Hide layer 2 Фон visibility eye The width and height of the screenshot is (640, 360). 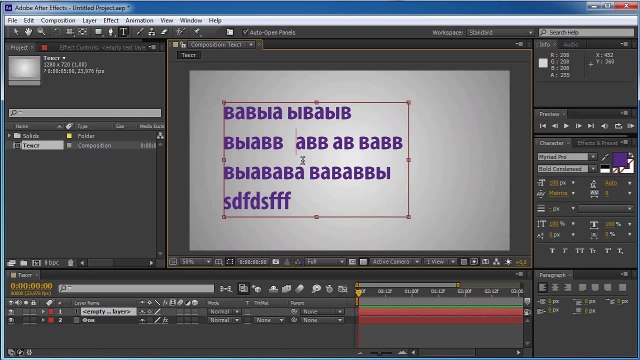(11, 320)
